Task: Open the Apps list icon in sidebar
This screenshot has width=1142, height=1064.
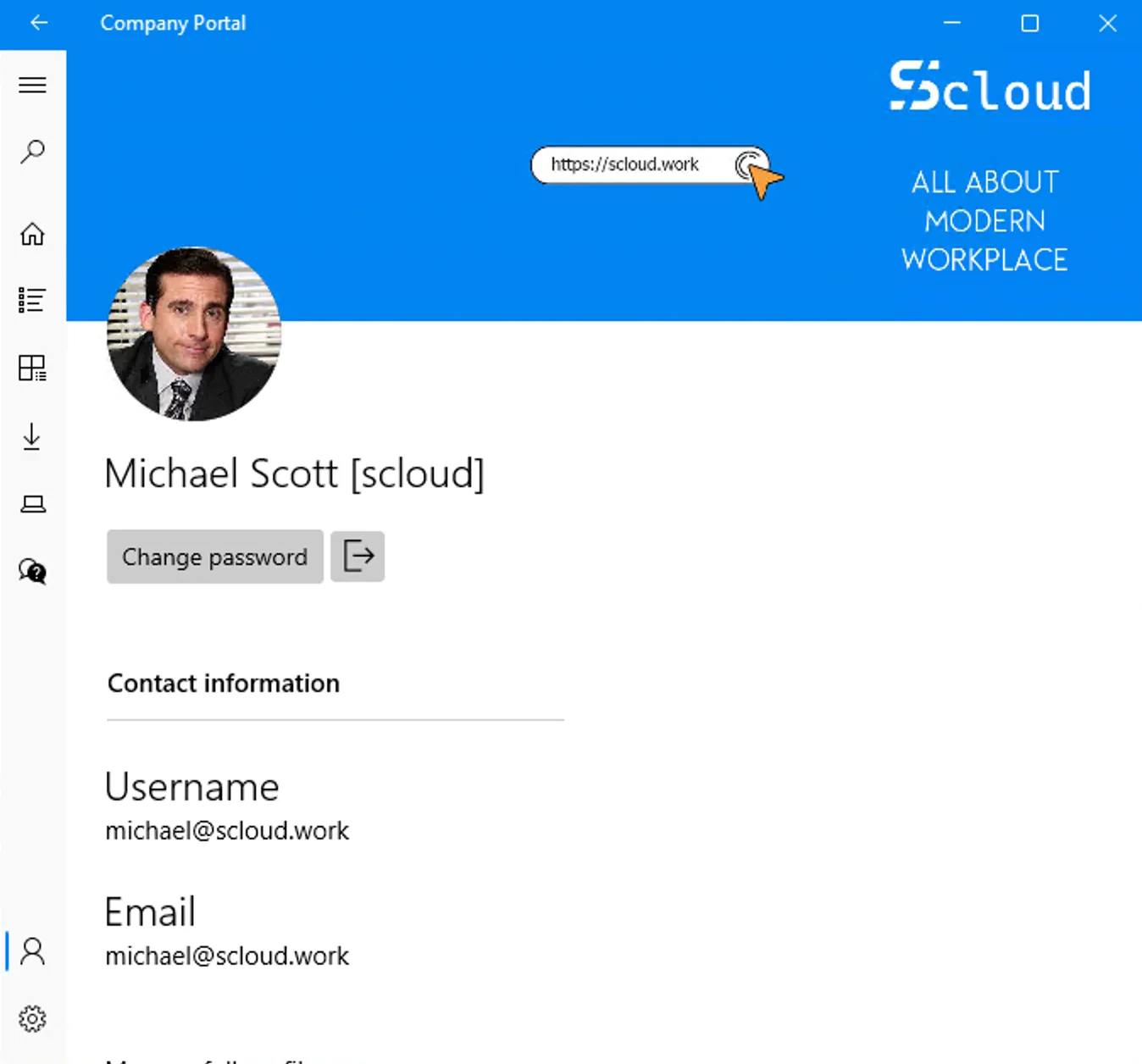Action: 32,300
